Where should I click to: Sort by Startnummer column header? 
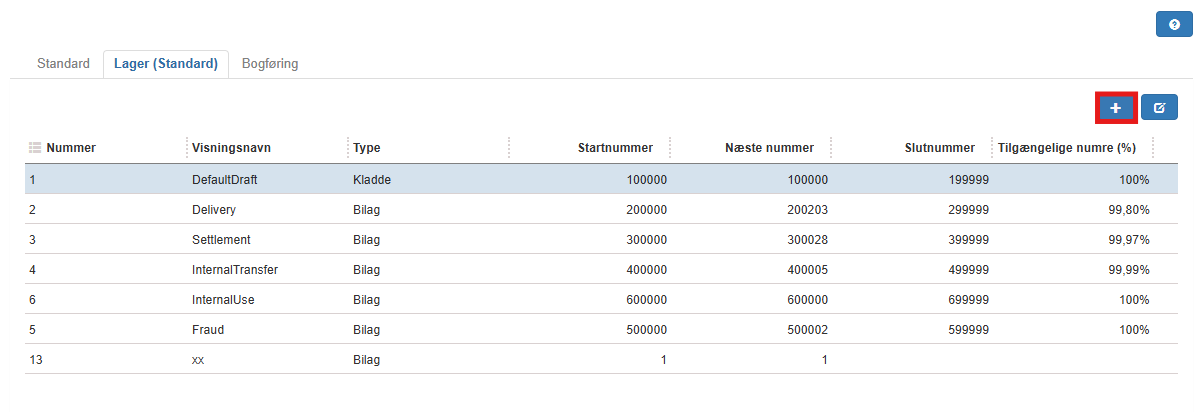point(615,148)
